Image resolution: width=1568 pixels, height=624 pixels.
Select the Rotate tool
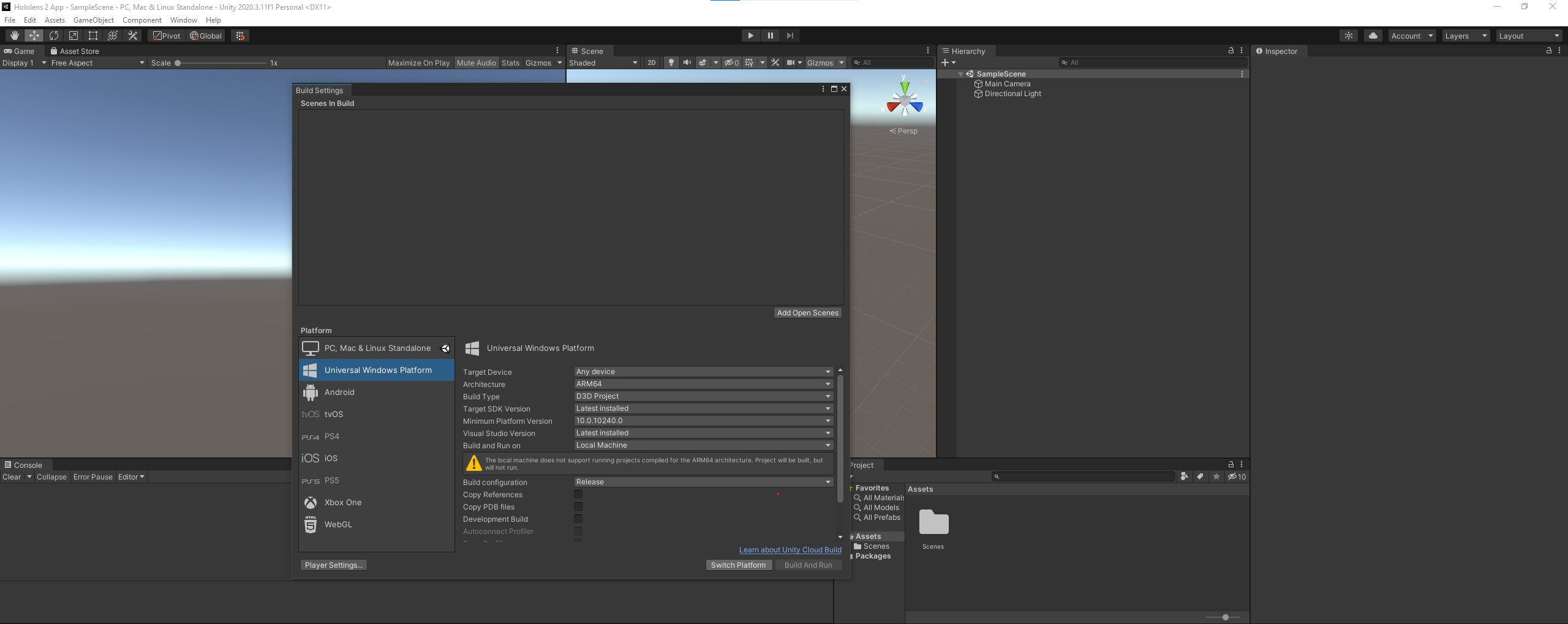click(54, 36)
